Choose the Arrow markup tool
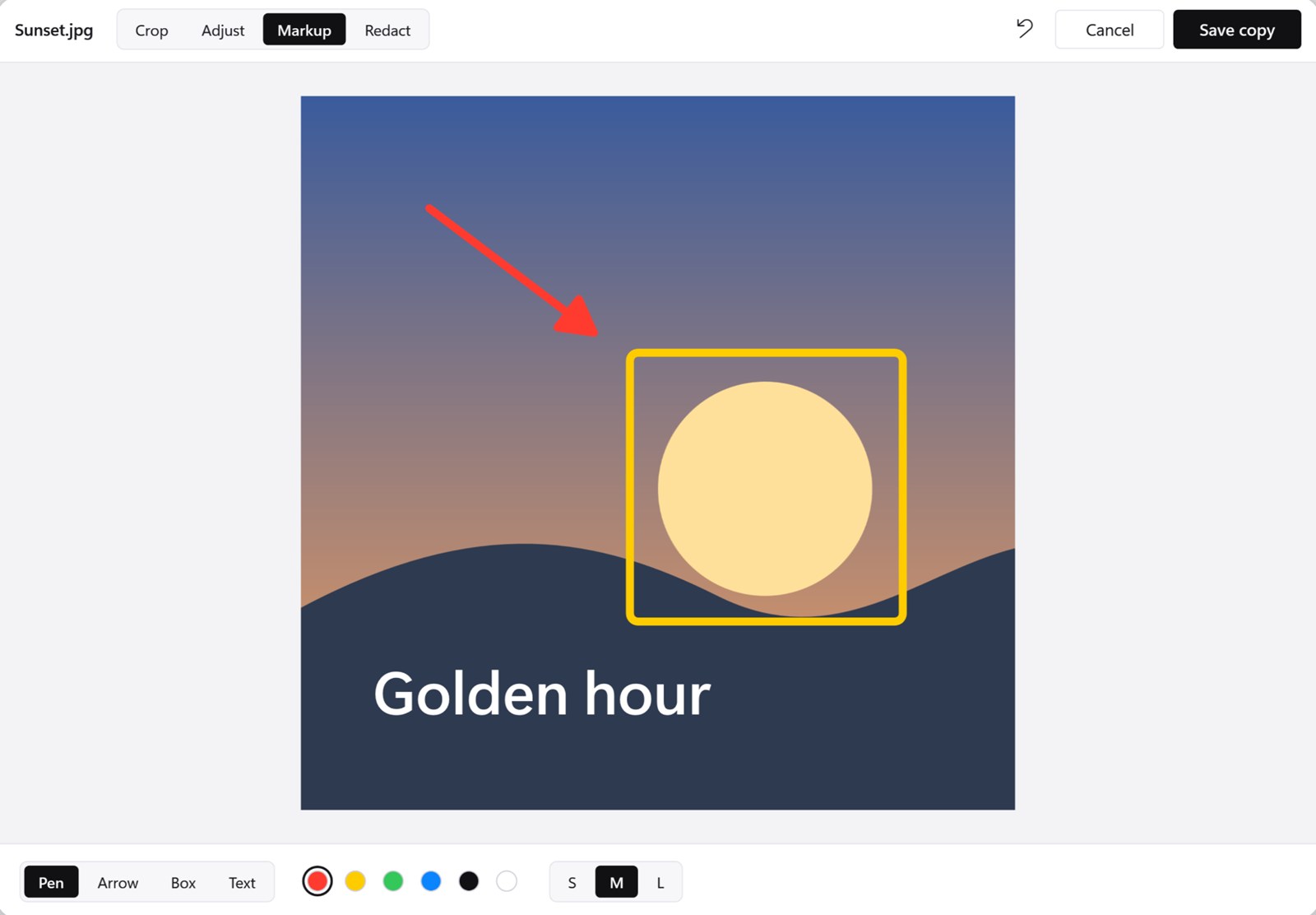This screenshot has height=915, width=1316. (x=118, y=882)
